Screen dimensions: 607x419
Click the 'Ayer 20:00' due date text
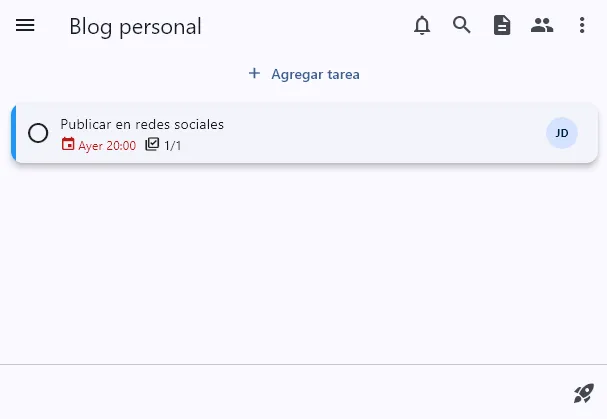(107, 146)
